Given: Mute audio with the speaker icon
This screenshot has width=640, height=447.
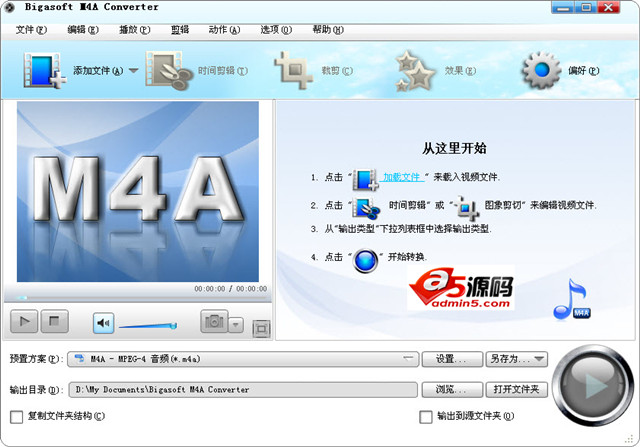Looking at the screenshot, I should [x=103, y=323].
